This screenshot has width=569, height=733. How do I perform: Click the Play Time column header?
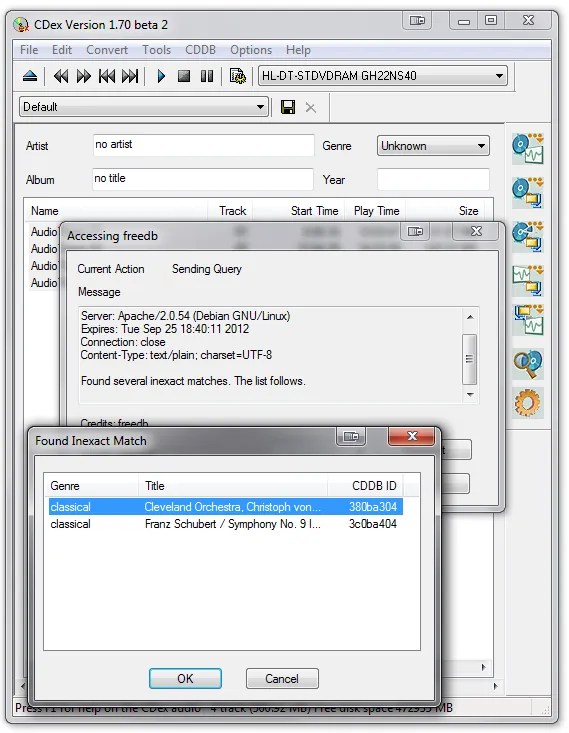375,211
